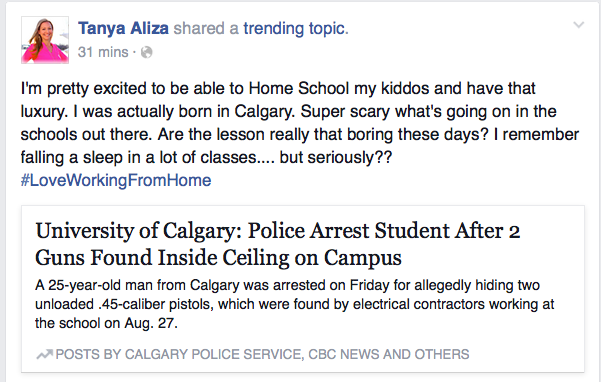601x382 pixels.
Task: Click the '31 mins' post timestamp
Action: coord(103,52)
